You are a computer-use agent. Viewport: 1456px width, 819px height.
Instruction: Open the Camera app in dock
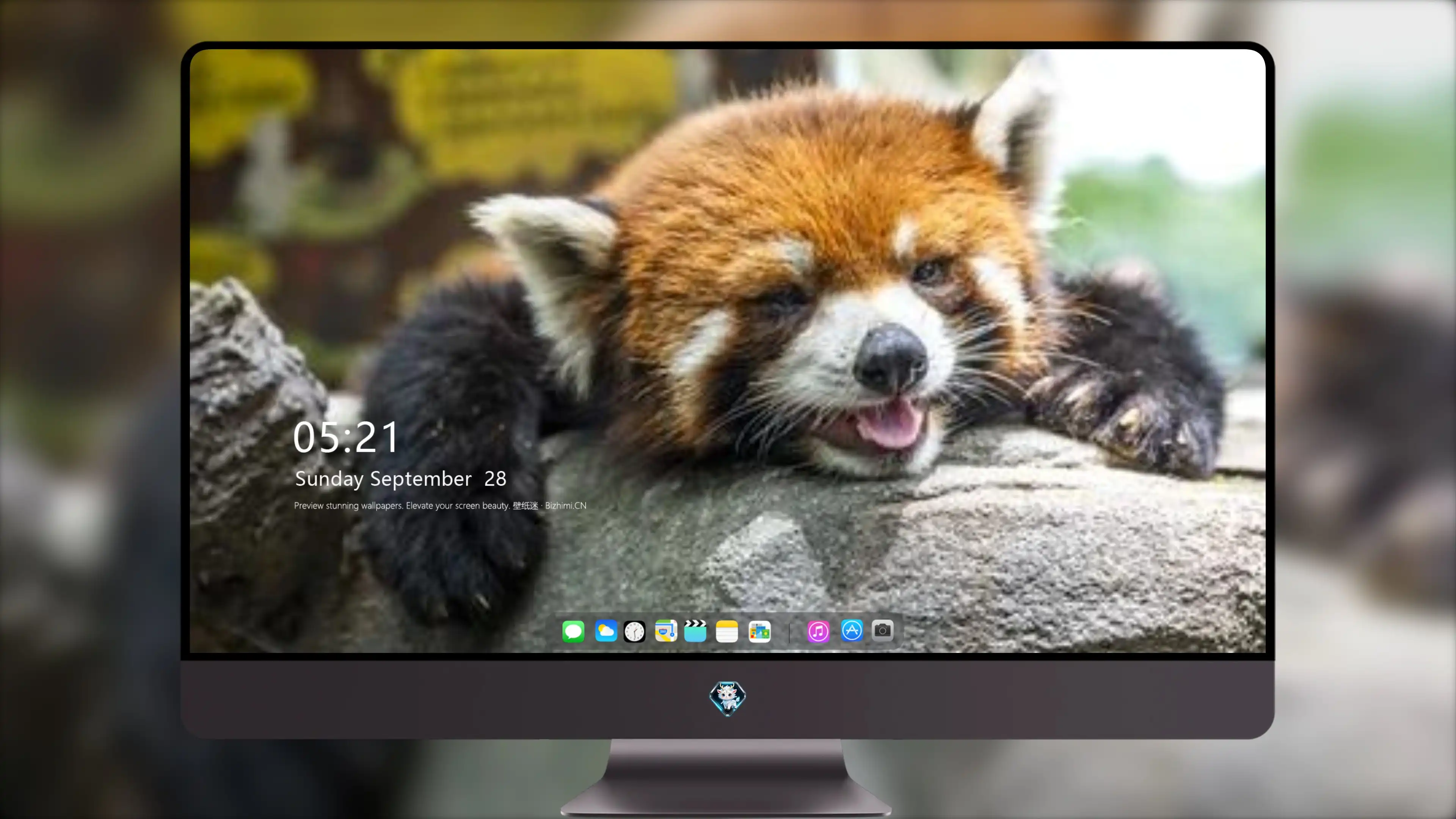(882, 630)
